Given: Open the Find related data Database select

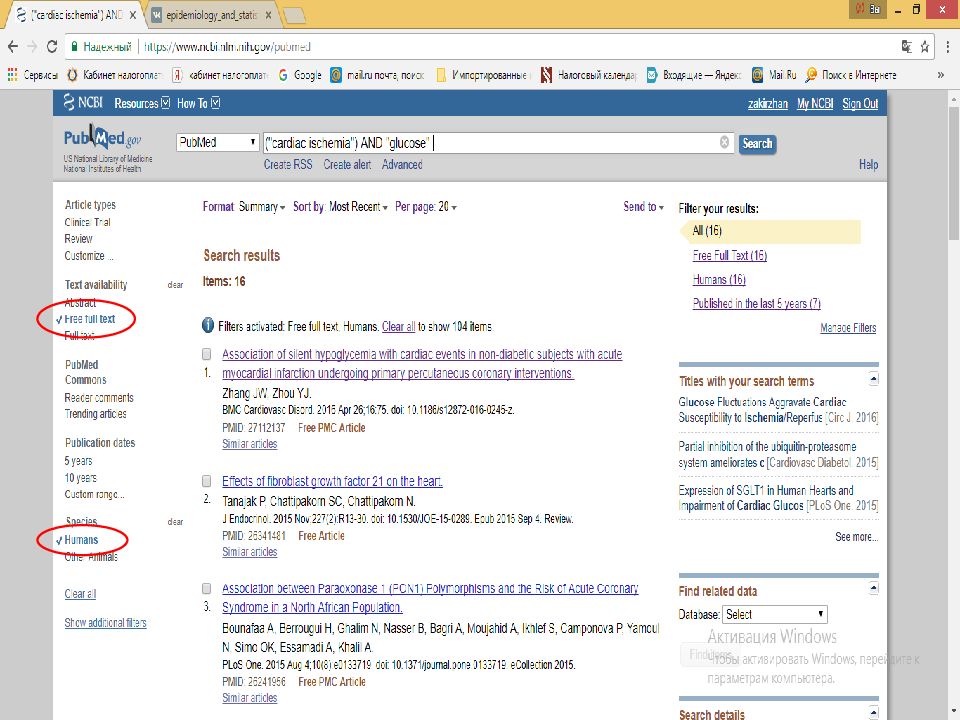Looking at the screenshot, I should click(775, 614).
